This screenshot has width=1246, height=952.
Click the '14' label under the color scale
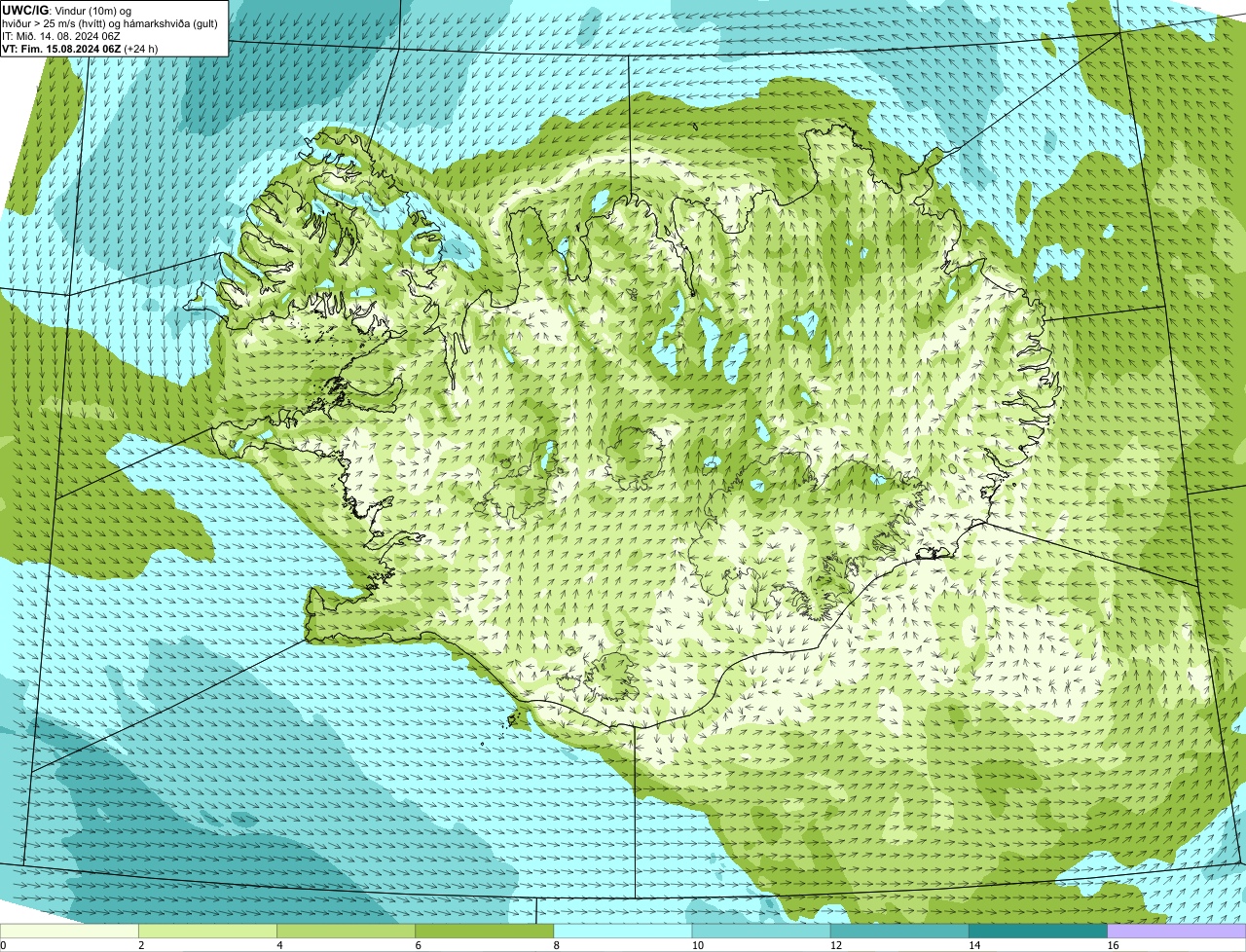973,945
